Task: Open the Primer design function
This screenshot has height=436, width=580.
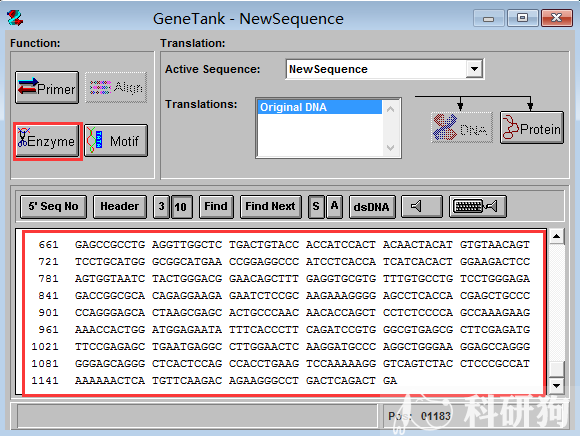Action: pyautogui.click(x=47, y=88)
